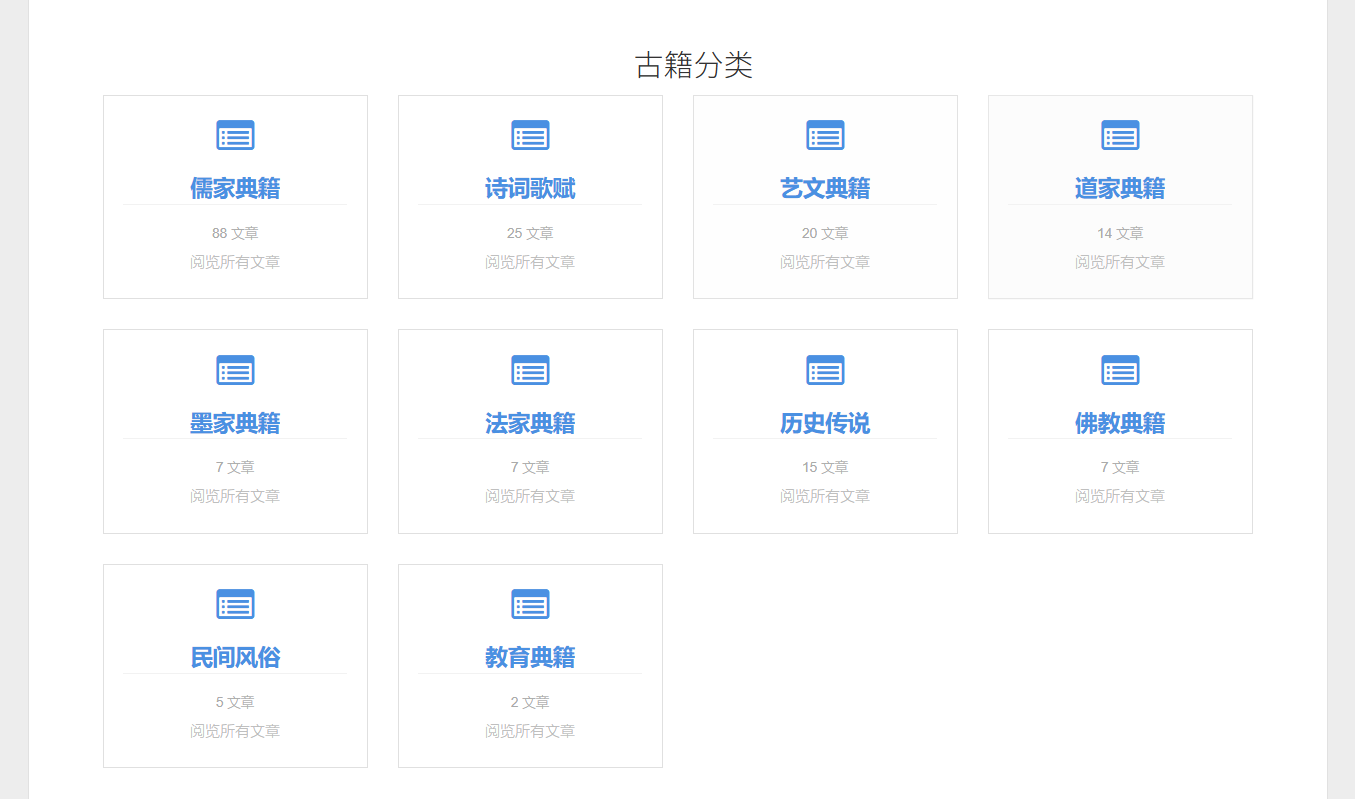The width and height of the screenshot is (1355, 799).
Task: Click the list icon above 教育典籍
Action: pos(530,604)
